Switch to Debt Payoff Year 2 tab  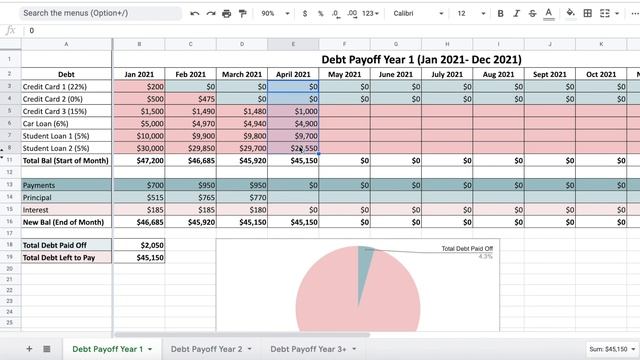(x=207, y=349)
